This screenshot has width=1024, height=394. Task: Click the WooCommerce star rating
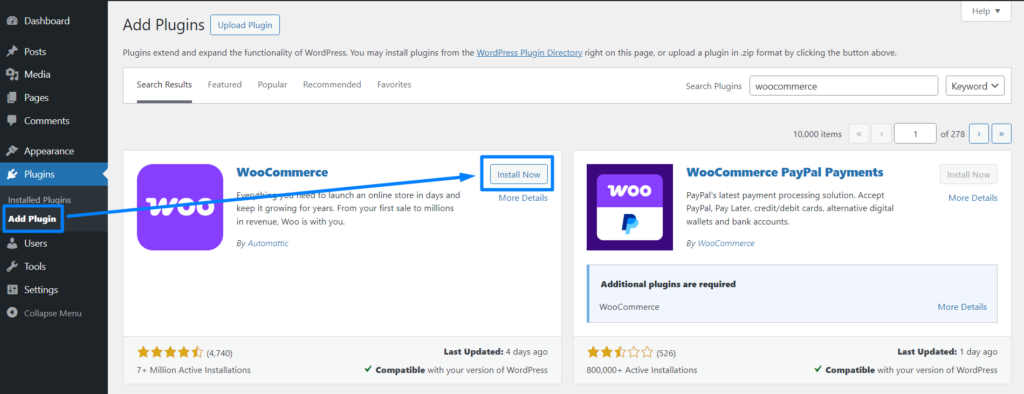170,352
